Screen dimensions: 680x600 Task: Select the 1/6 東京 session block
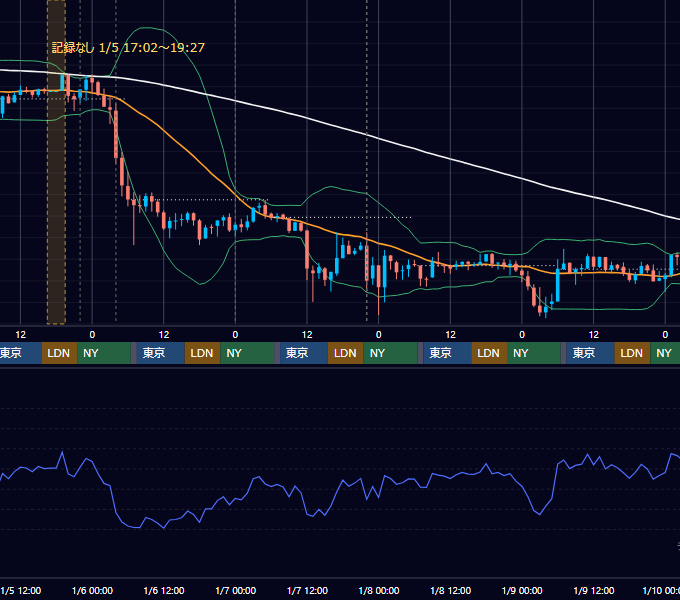point(160,353)
